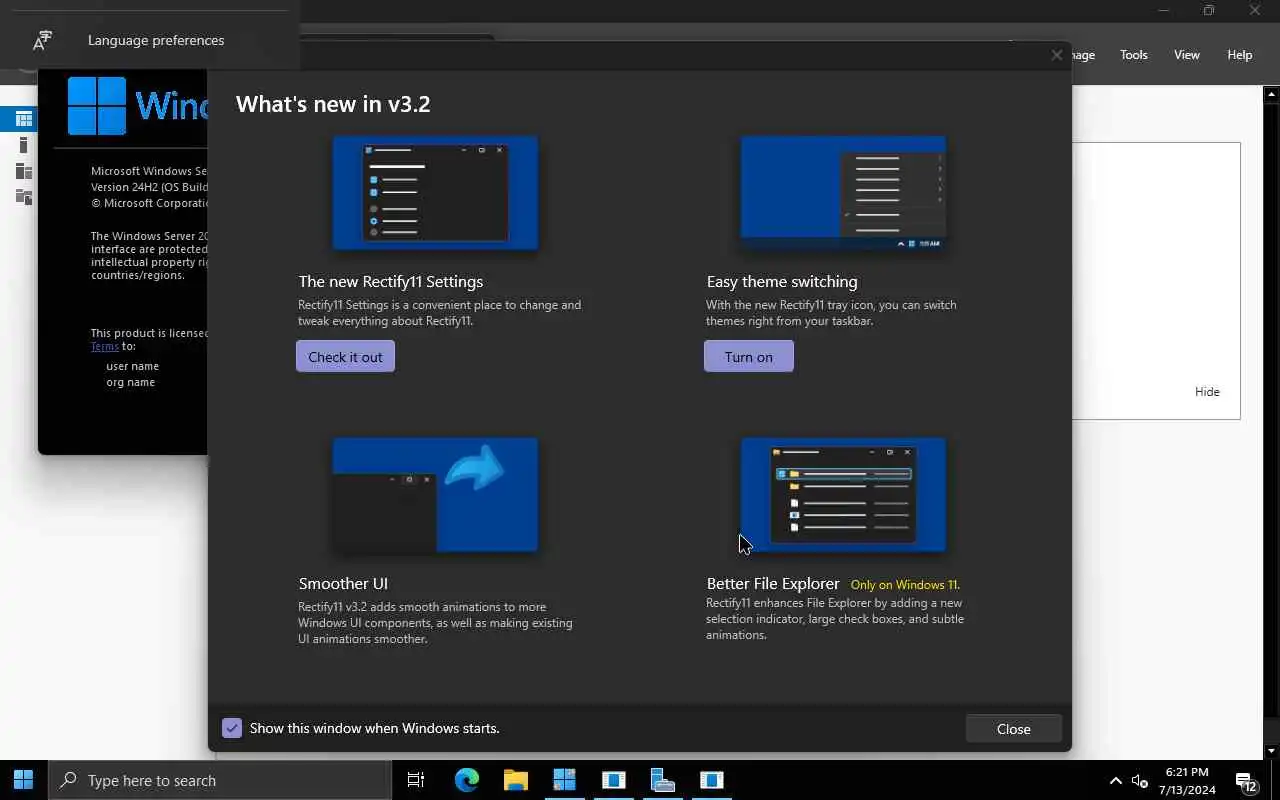Dismiss What's new dialog with top X

(1056, 55)
